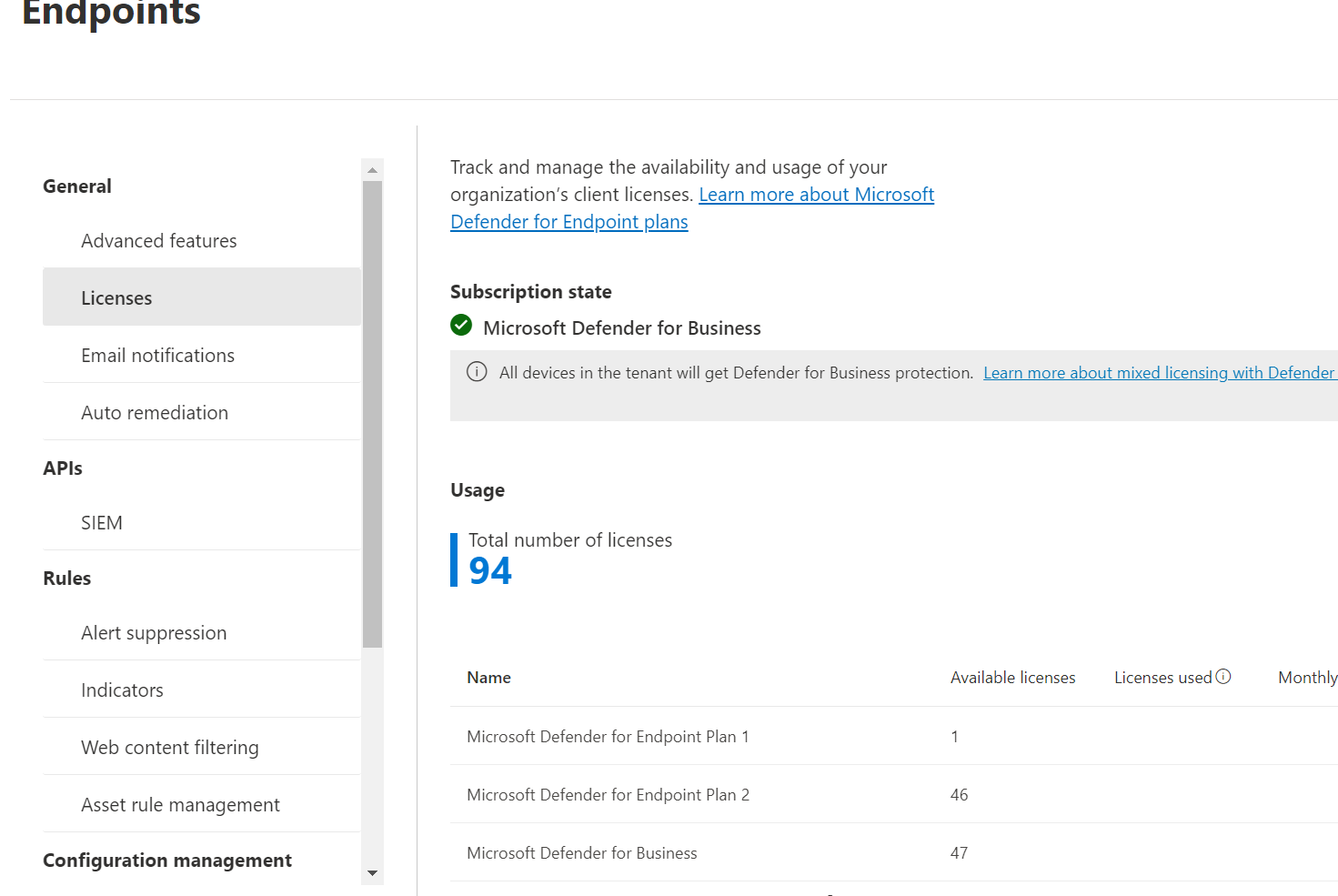The width and height of the screenshot is (1338, 896).
Task: Click the info icon in the licensing banner
Action: [477, 372]
